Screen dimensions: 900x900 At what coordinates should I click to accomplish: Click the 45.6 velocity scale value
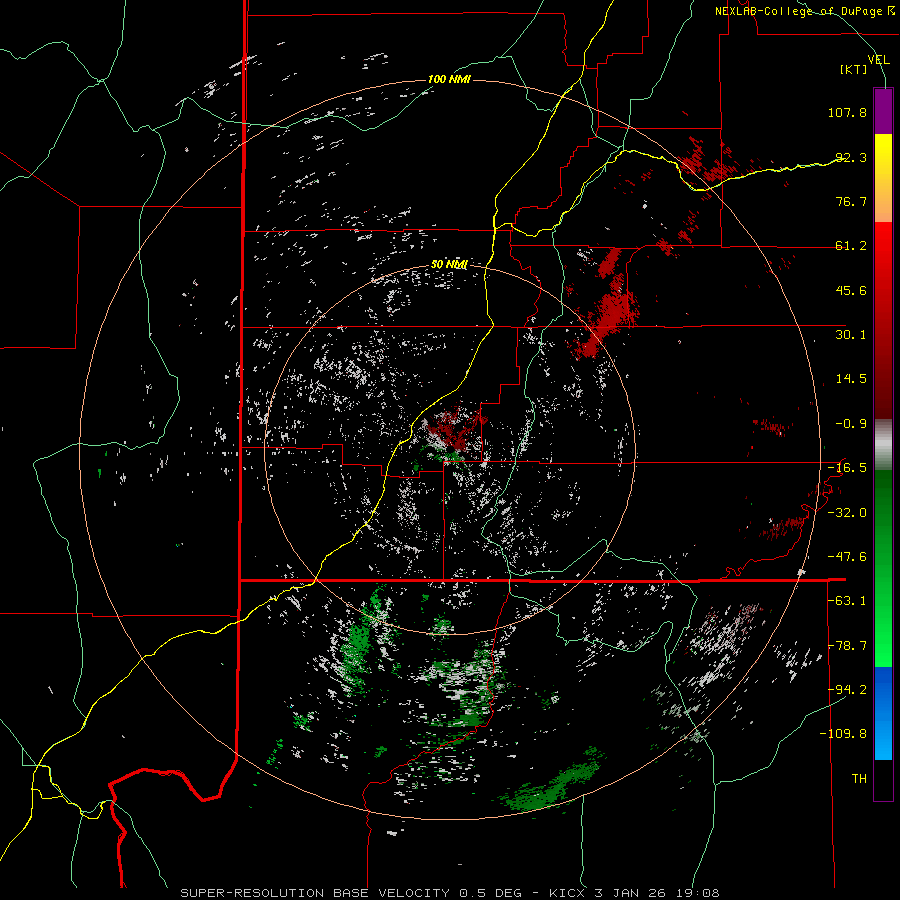tap(851, 290)
